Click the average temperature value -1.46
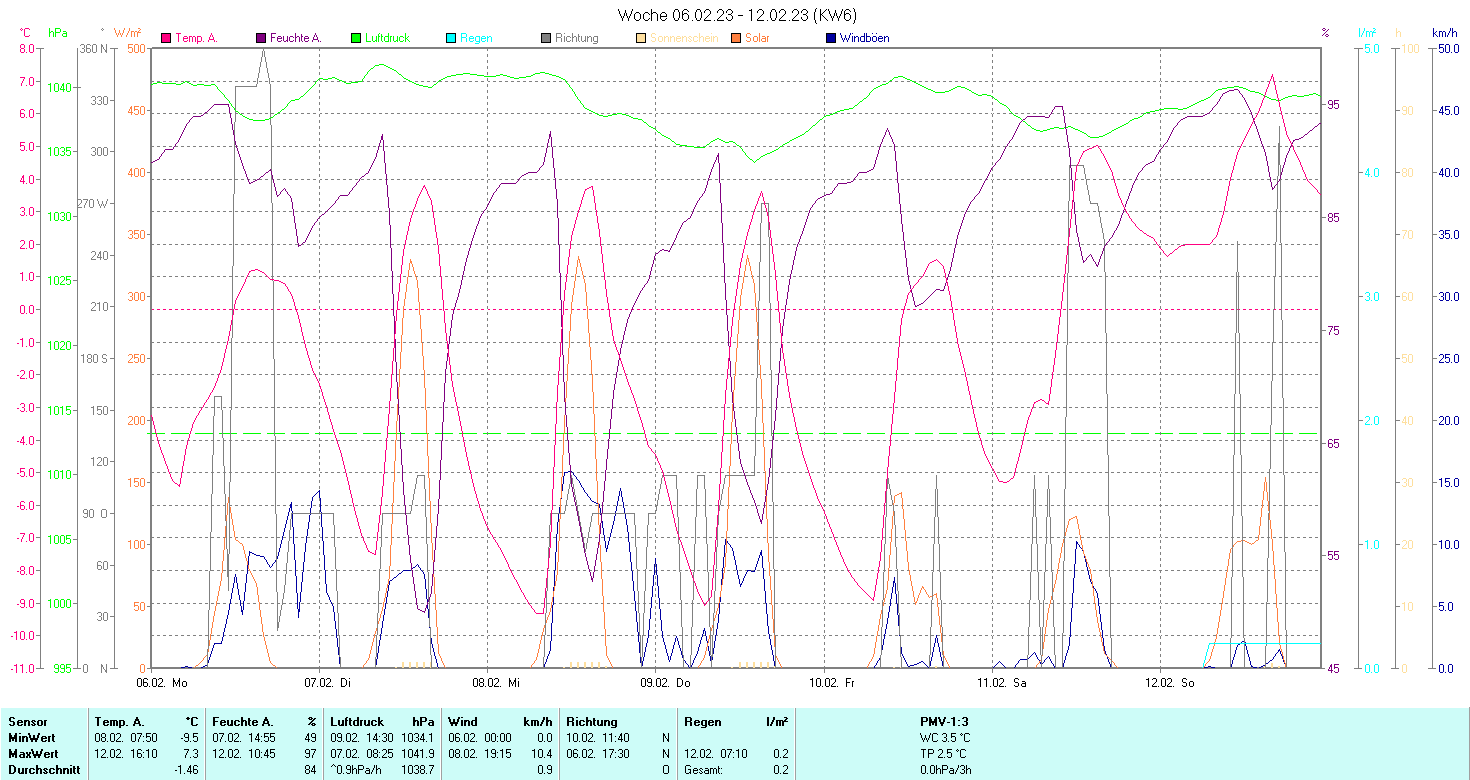 click(185, 769)
